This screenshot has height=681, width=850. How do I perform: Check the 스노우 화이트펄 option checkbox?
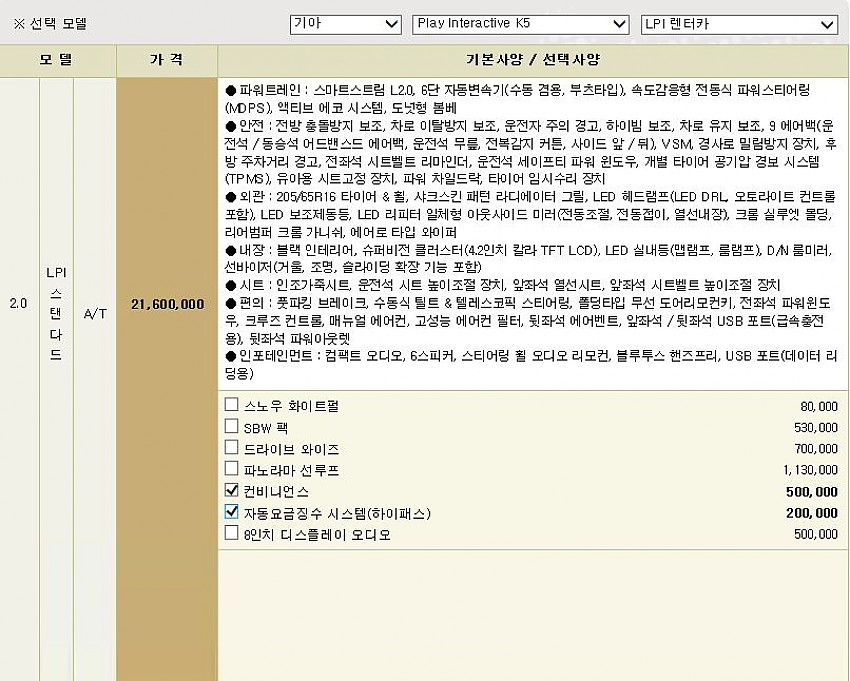(232, 406)
